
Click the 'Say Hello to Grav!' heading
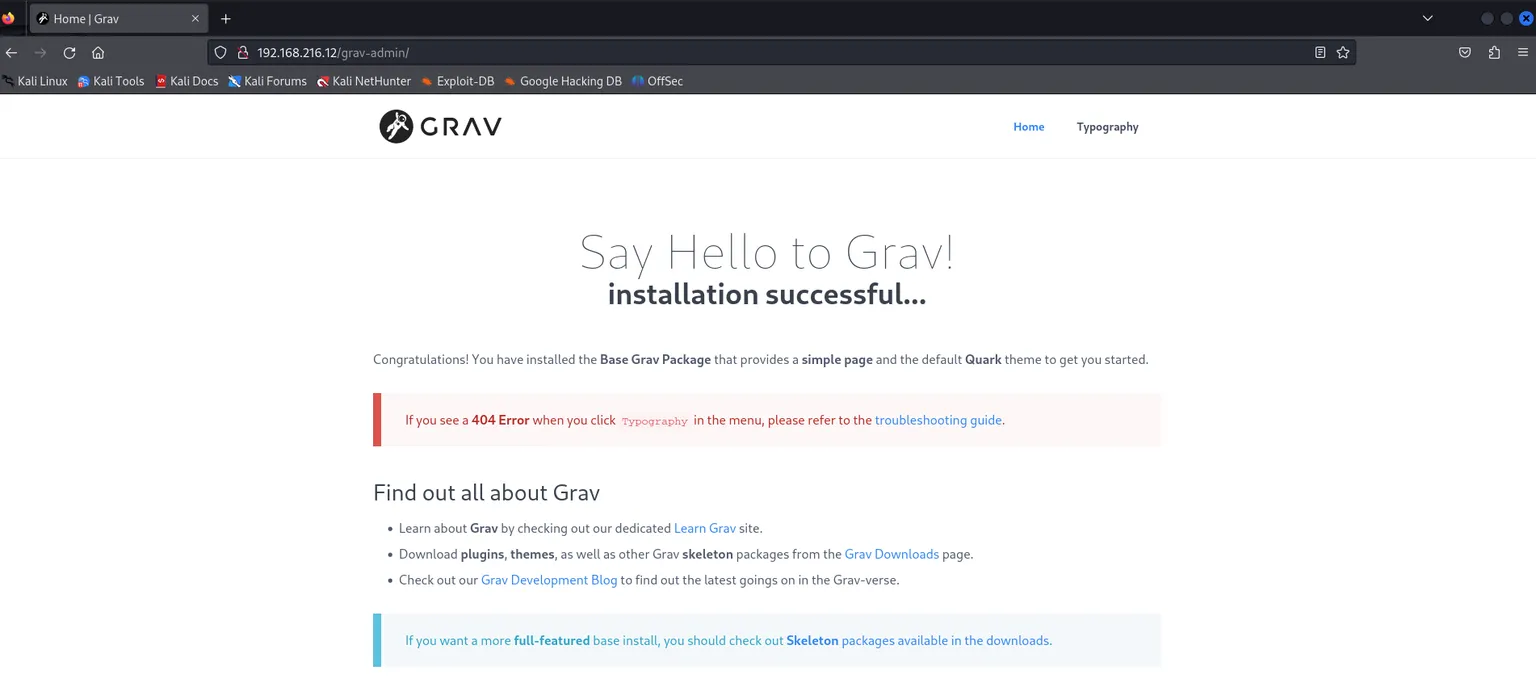tap(767, 251)
